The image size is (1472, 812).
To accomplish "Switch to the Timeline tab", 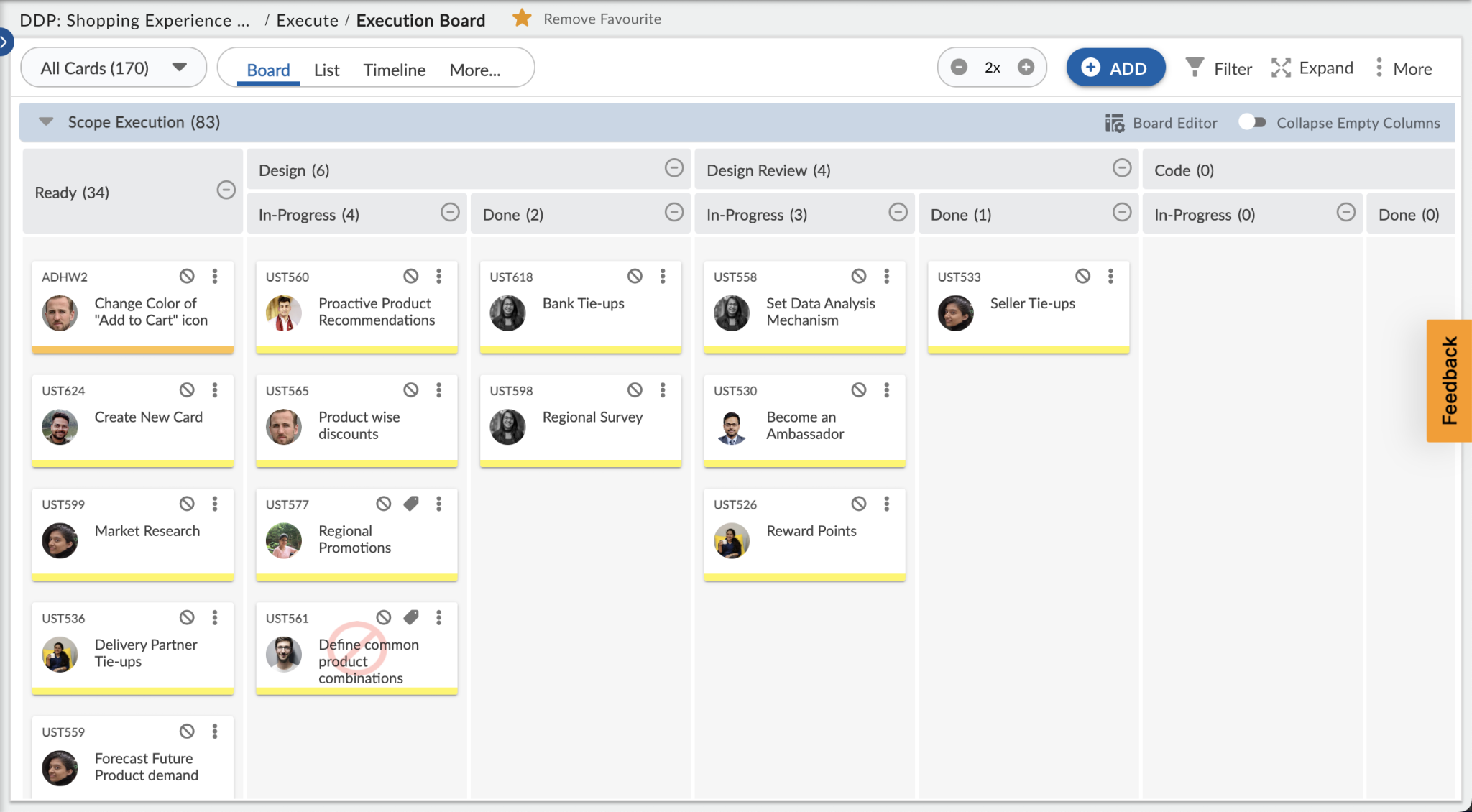I will click(x=394, y=69).
